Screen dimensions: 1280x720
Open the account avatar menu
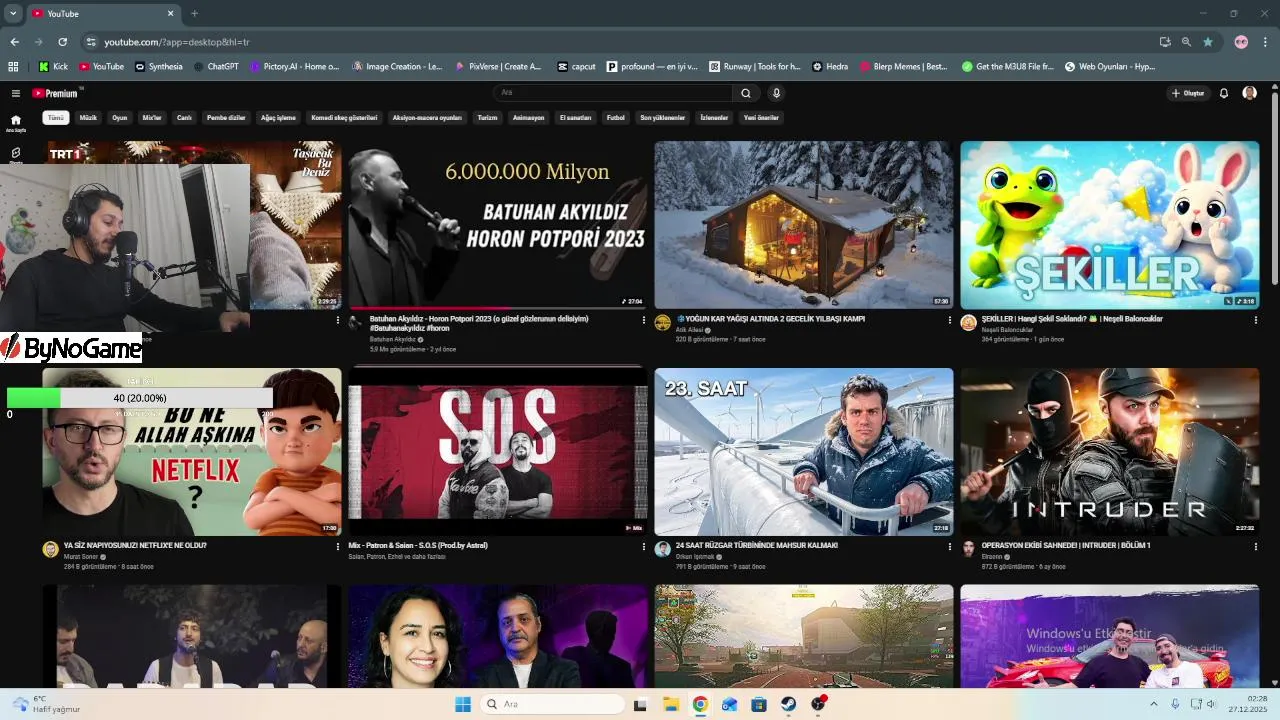(x=1249, y=93)
